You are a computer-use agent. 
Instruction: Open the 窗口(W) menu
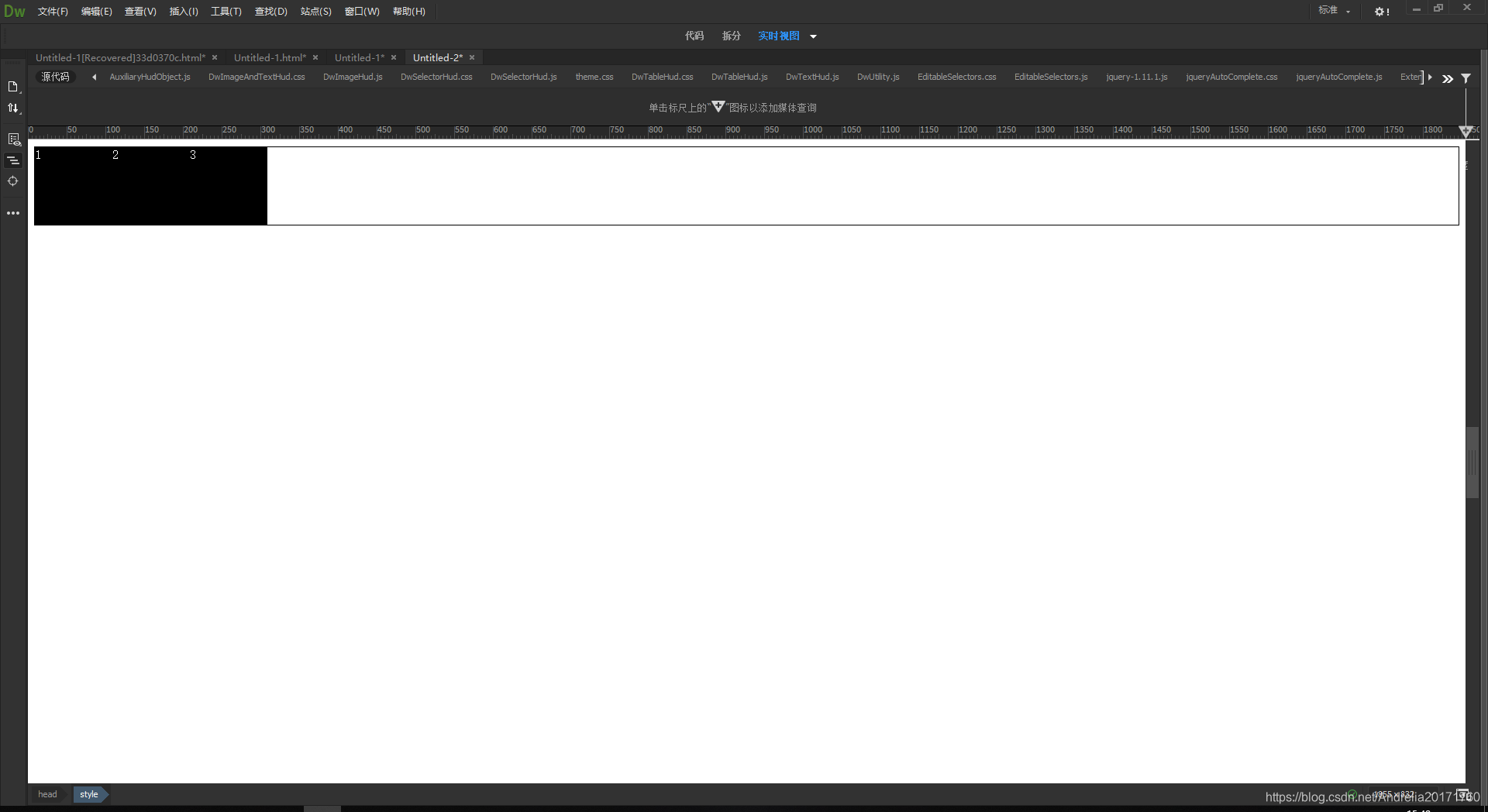pos(362,12)
